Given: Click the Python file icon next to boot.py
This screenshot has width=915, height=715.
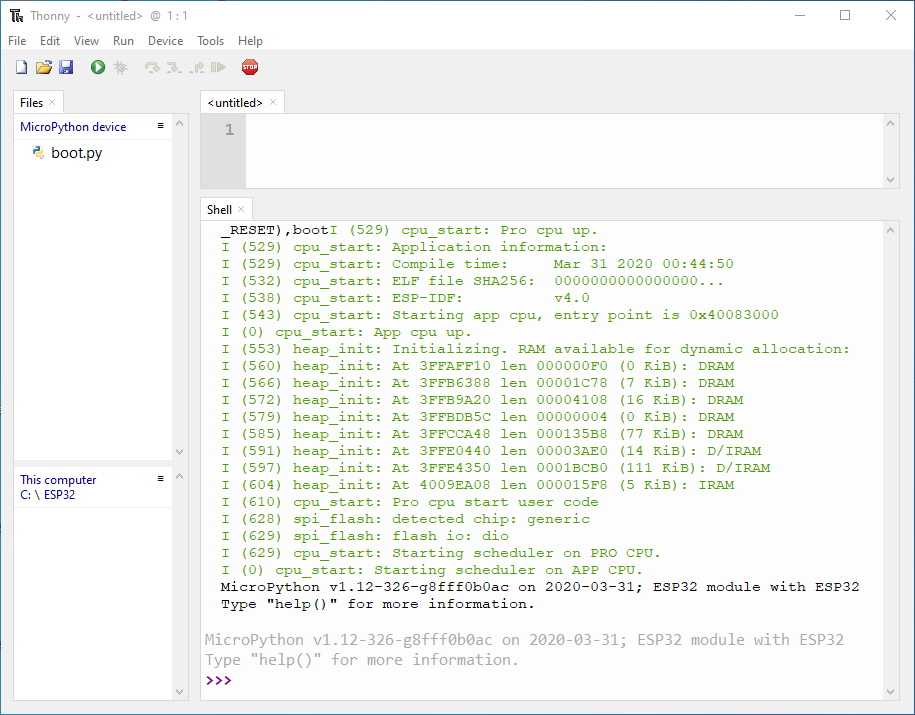Looking at the screenshot, I should point(39,153).
